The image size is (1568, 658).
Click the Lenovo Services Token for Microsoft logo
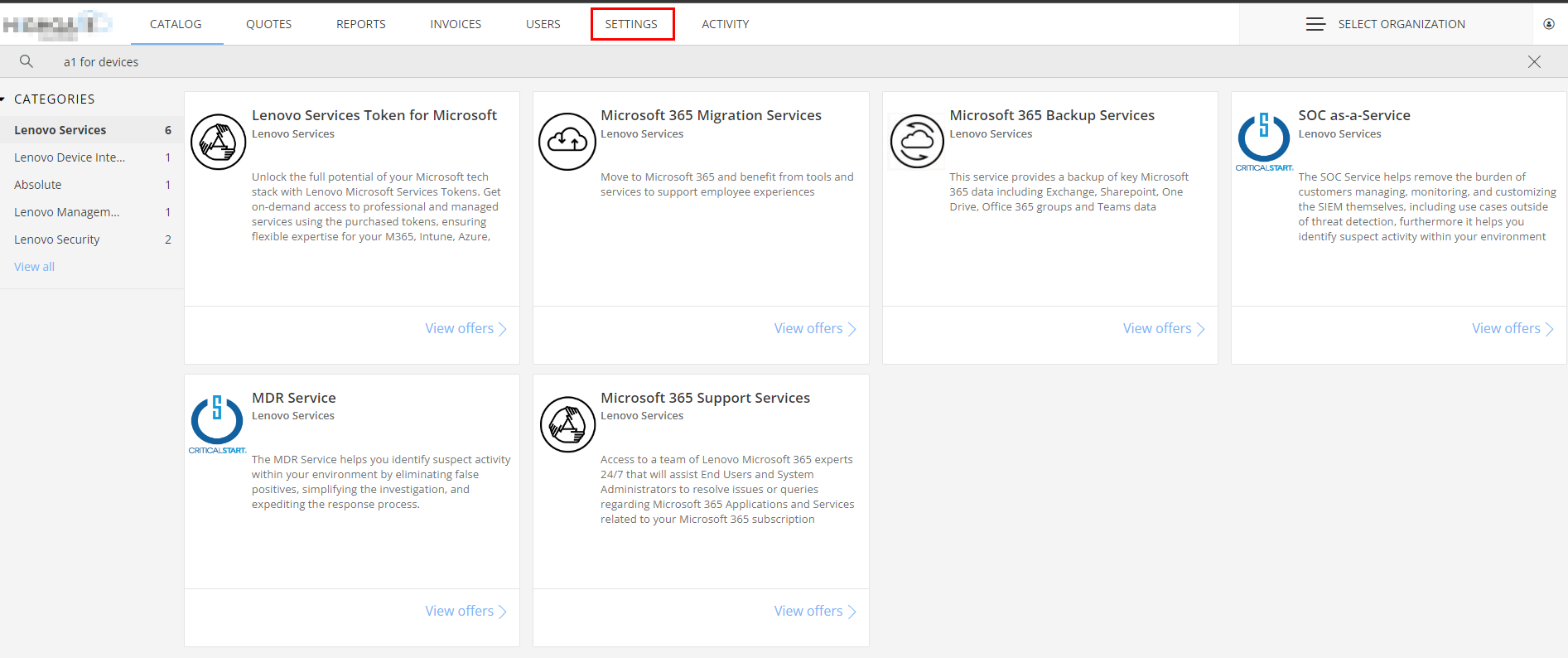pos(219,142)
